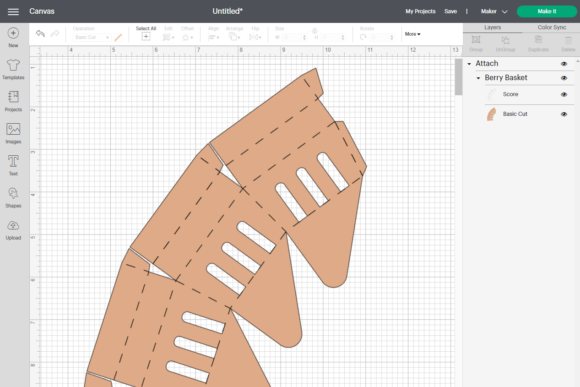The height and width of the screenshot is (387, 580).
Task: Hide the Basic Cut layer
Action: click(x=564, y=114)
